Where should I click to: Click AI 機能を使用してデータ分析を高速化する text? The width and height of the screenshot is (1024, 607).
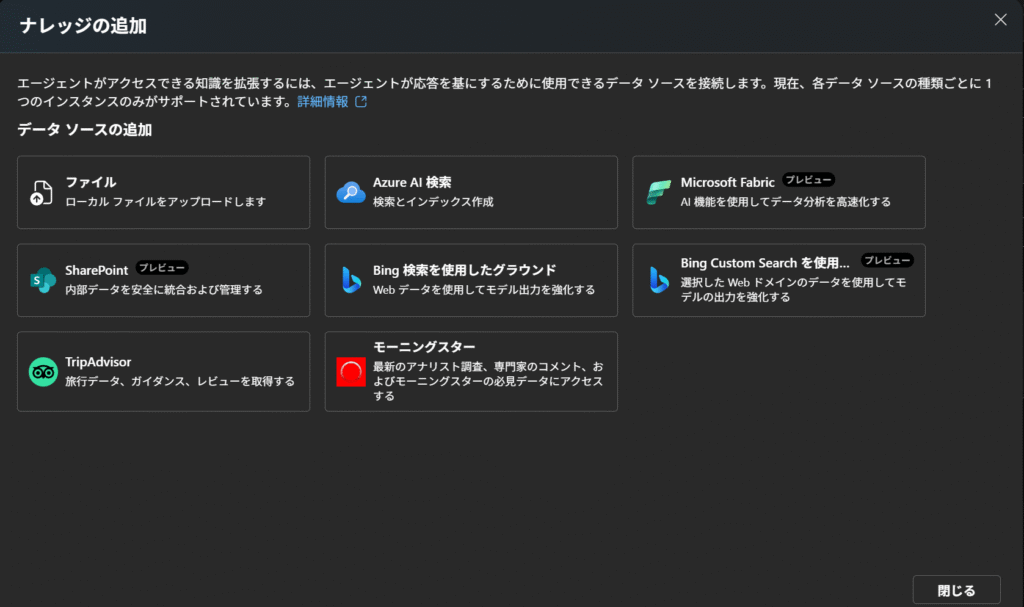tap(786, 202)
